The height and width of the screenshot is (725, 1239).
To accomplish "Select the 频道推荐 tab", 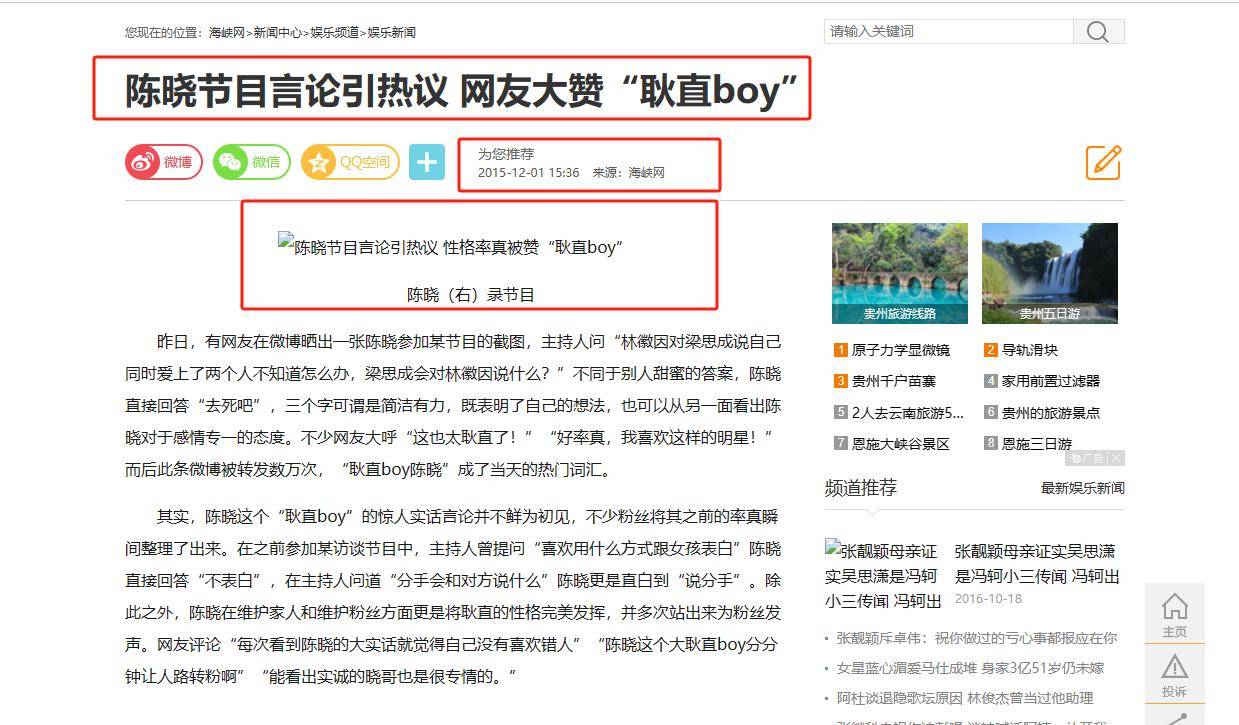I will pyautogui.click(x=861, y=488).
